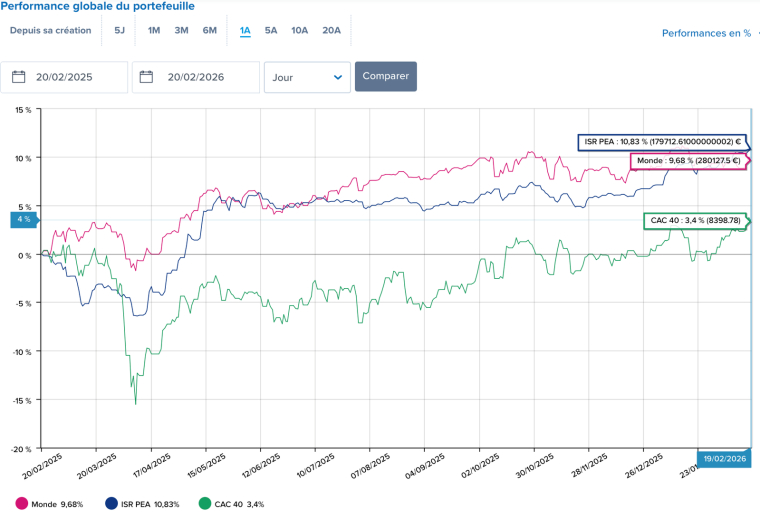Select the 20A period tab
Viewport: 760px width, 519px height.
[331, 30]
